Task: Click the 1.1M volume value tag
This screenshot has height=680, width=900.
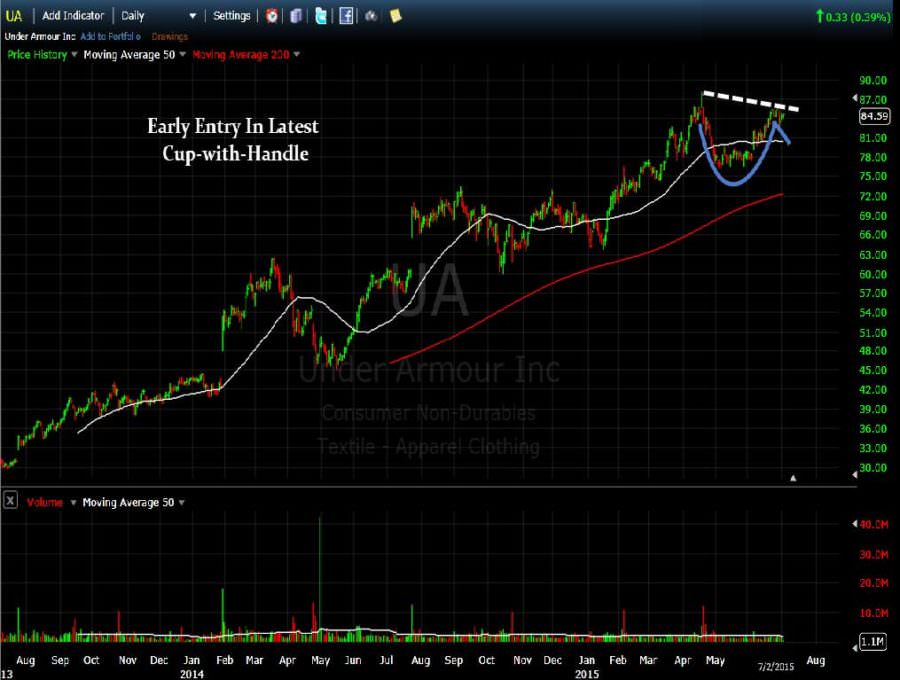Action: tap(873, 641)
